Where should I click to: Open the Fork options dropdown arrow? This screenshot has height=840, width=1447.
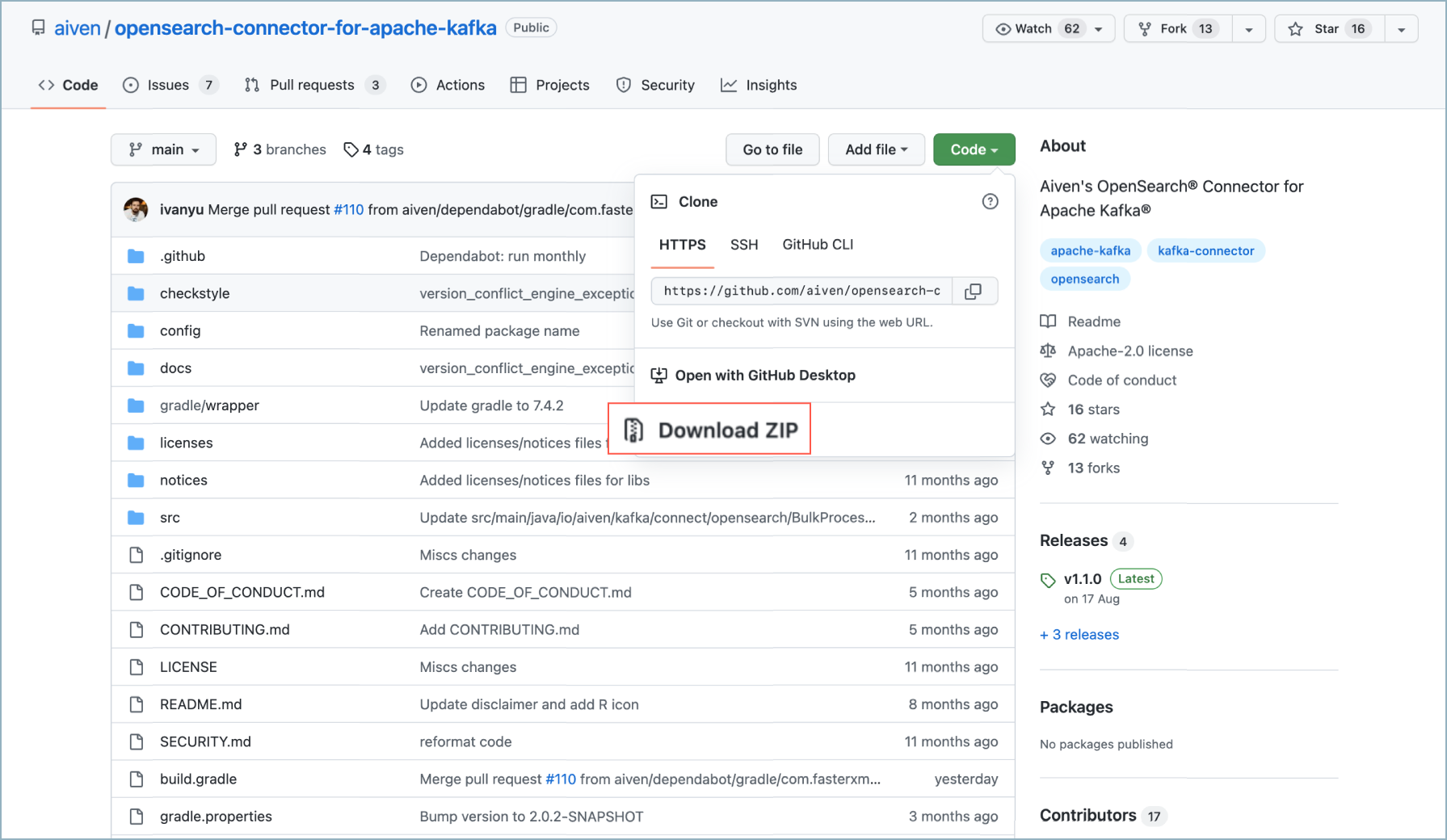(x=1249, y=29)
